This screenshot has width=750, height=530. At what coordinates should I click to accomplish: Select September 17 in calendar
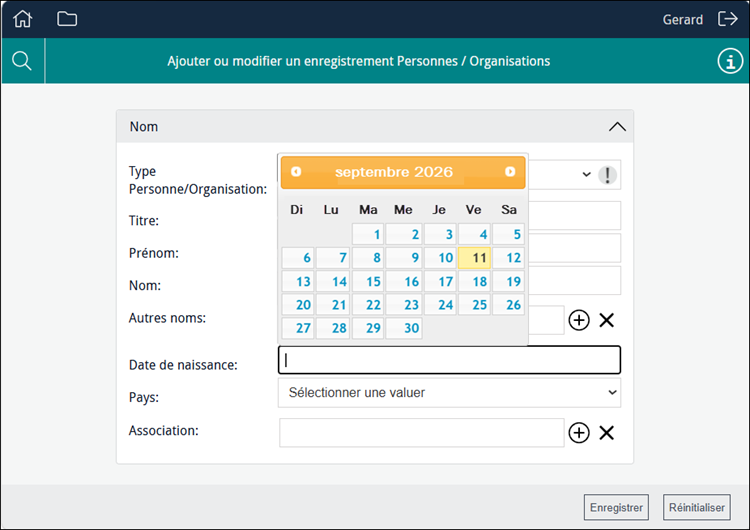(440, 281)
